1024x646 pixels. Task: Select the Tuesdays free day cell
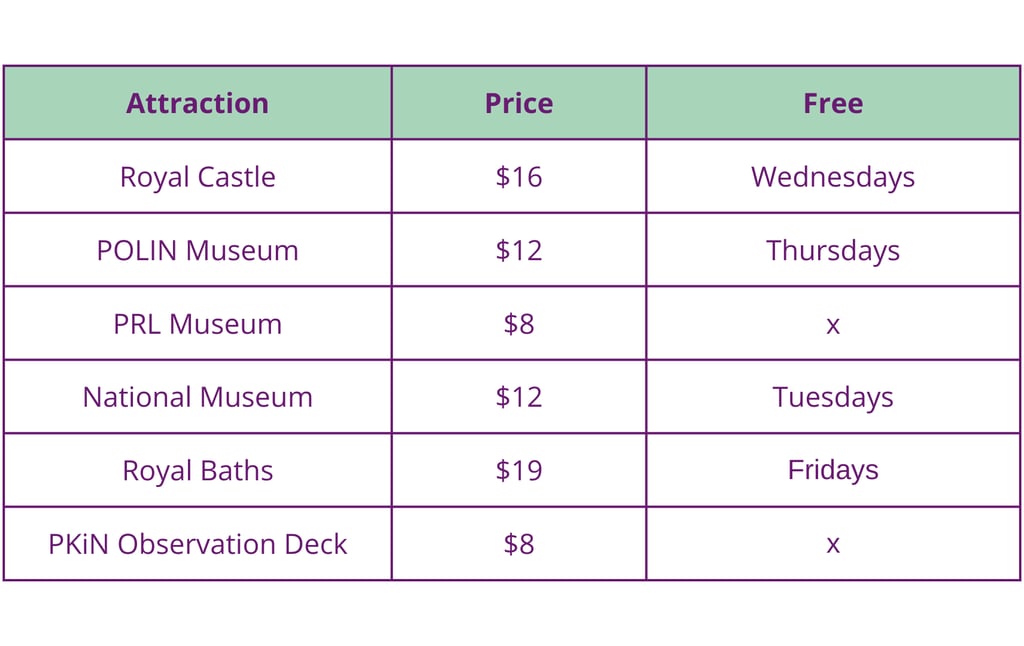(832, 397)
